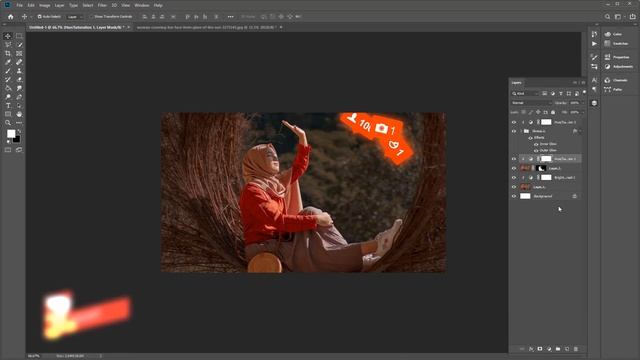Hide the group layer with effects

514,131
